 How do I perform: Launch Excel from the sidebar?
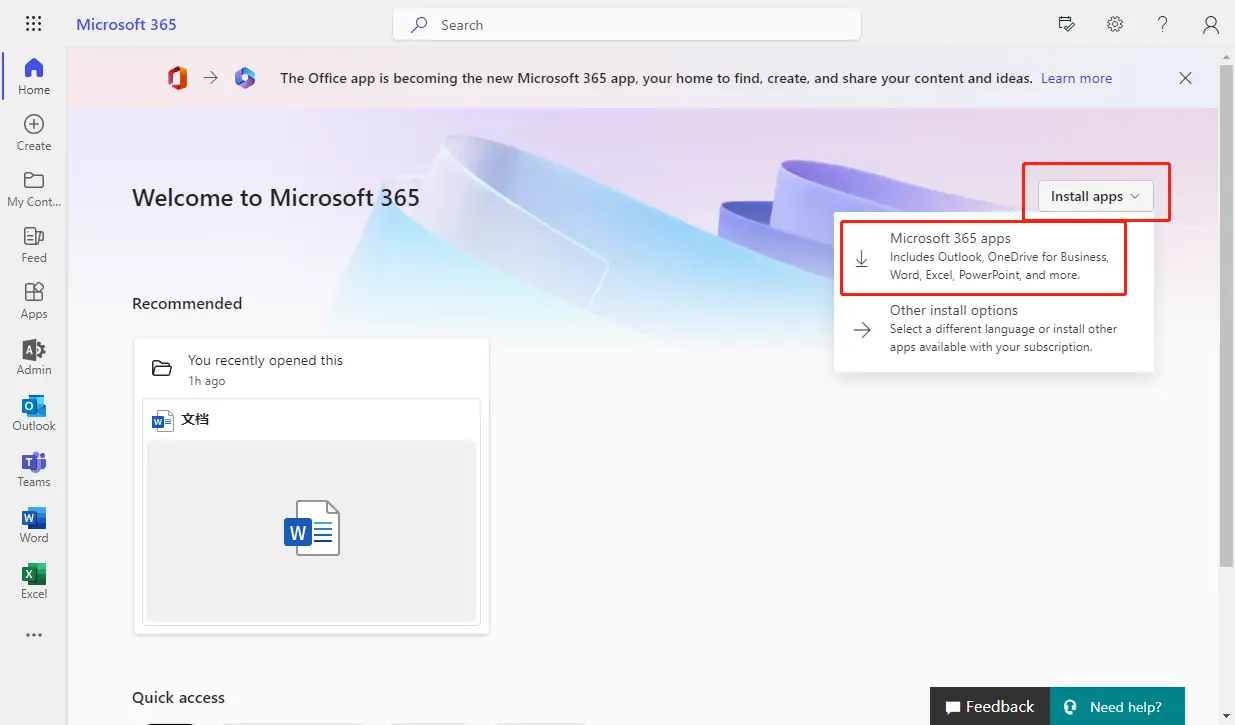(x=33, y=579)
